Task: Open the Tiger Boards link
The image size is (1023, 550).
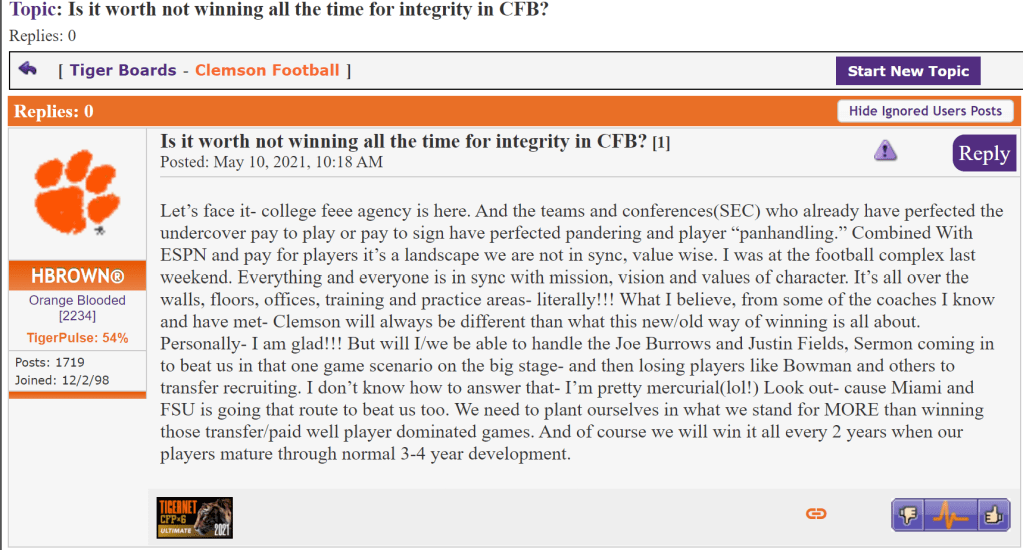Action: click(123, 70)
